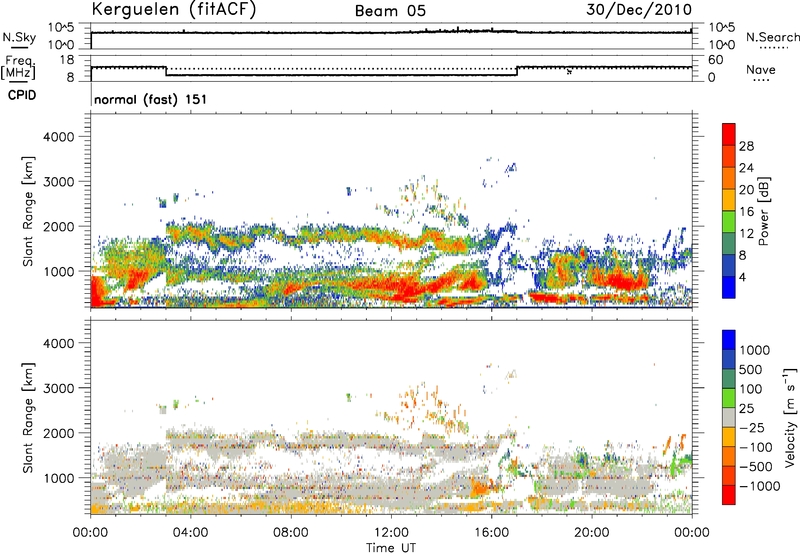Click the date '30/Dec/2010'
The width and height of the screenshot is (800, 554).
point(639,9)
